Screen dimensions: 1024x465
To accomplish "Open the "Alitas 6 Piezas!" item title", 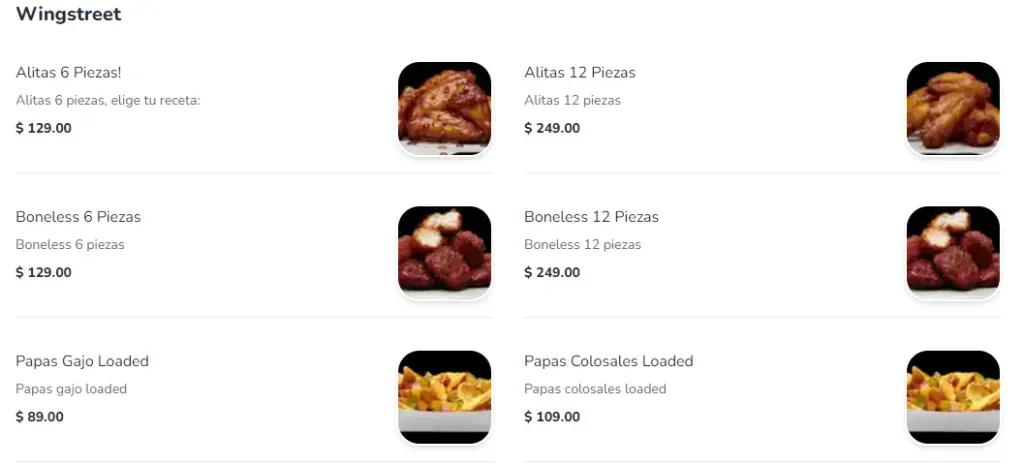I will [69, 73].
